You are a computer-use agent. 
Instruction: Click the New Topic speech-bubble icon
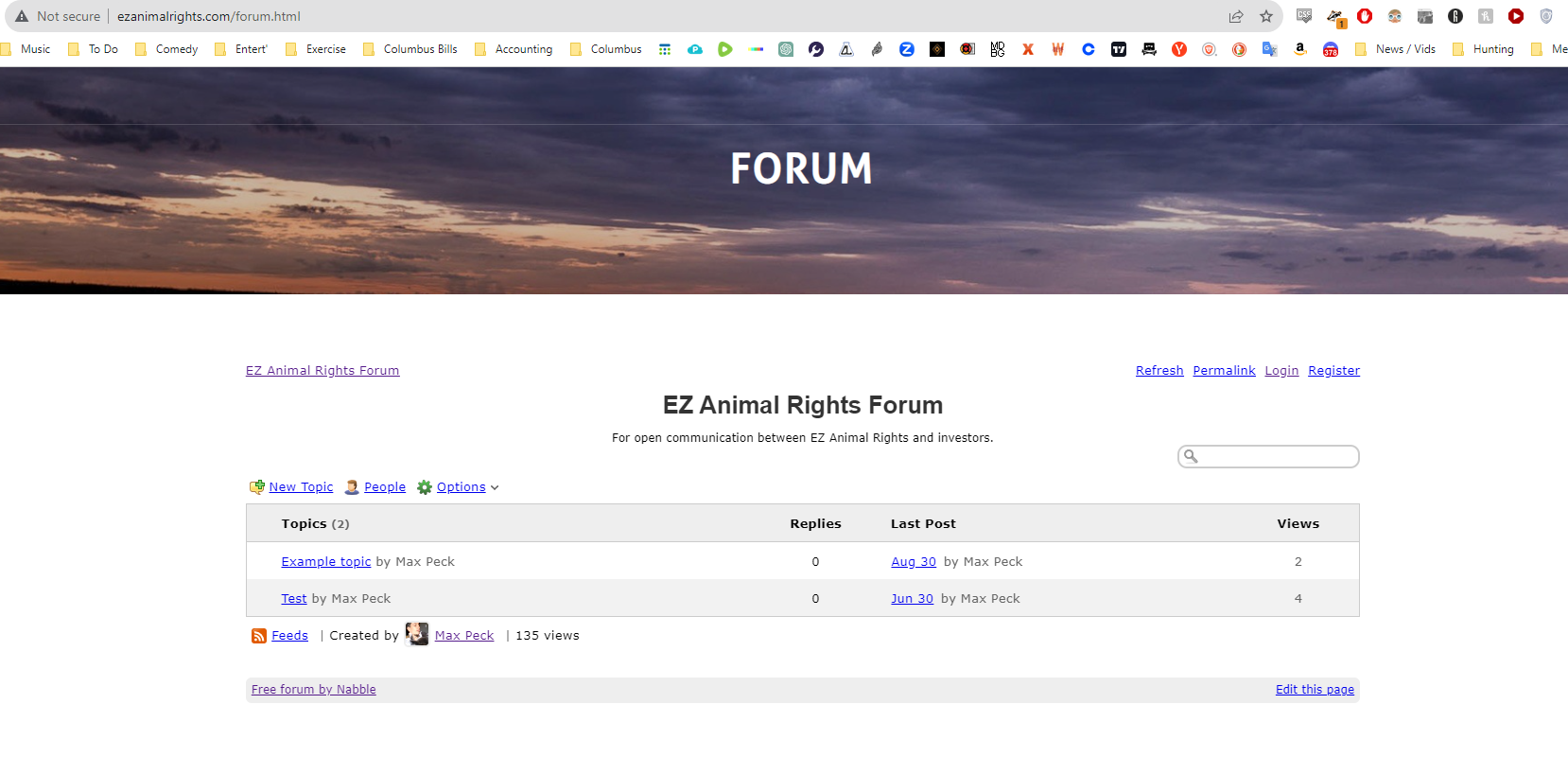[x=256, y=487]
